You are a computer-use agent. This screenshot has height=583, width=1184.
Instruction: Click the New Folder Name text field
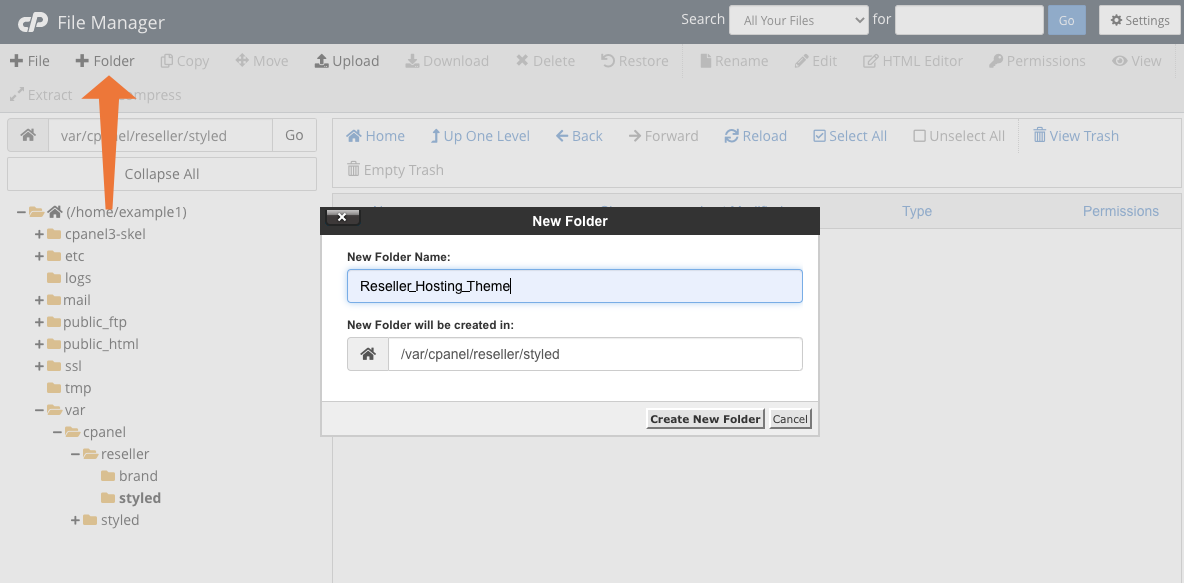point(574,286)
